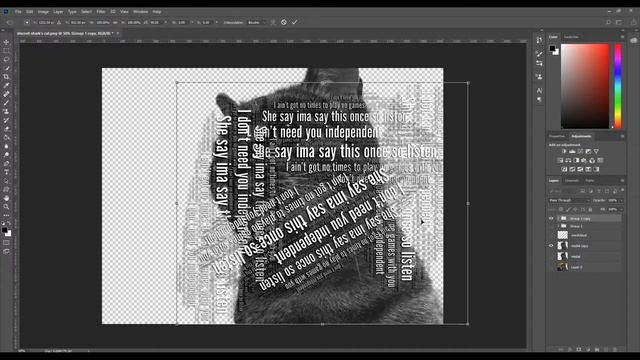Open the Interpolation dropdown

tap(256, 22)
